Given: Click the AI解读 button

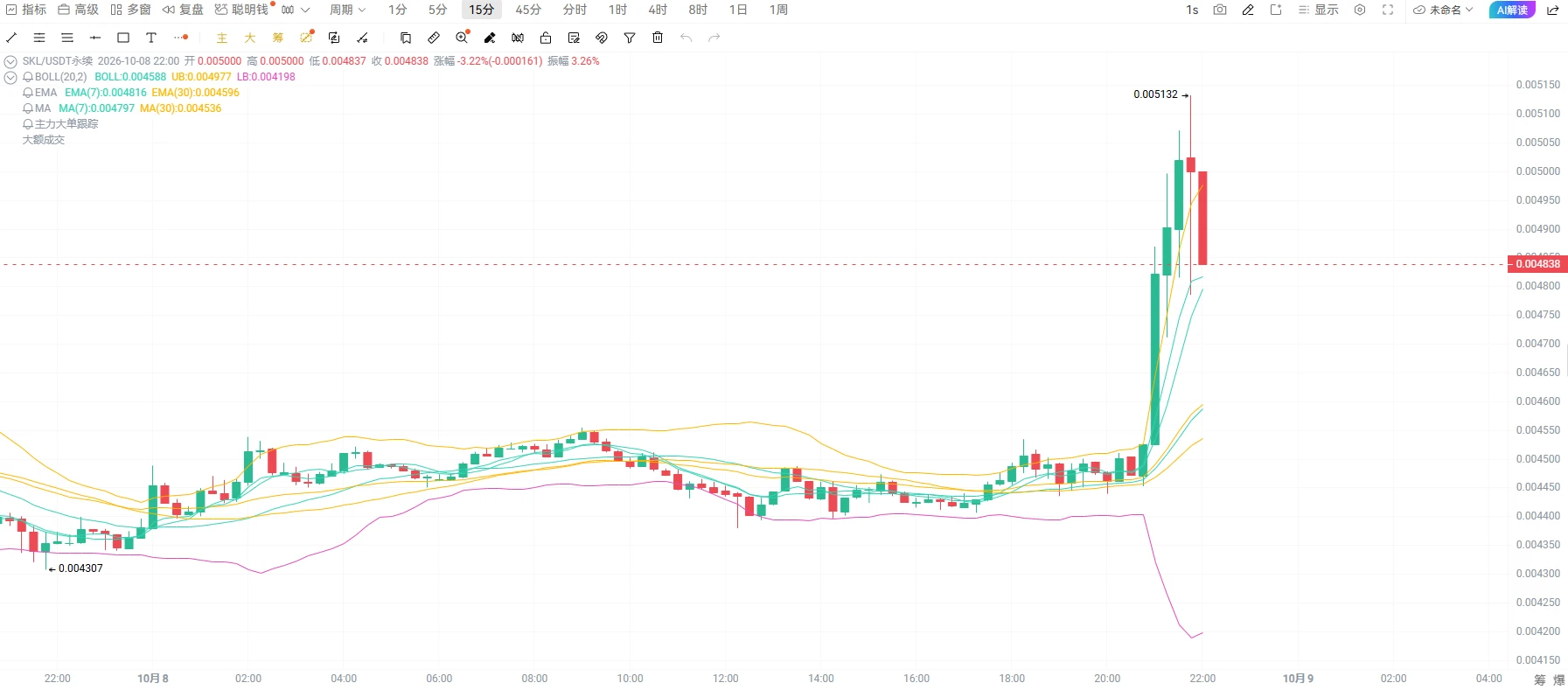Looking at the screenshot, I should click(x=1512, y=10).
